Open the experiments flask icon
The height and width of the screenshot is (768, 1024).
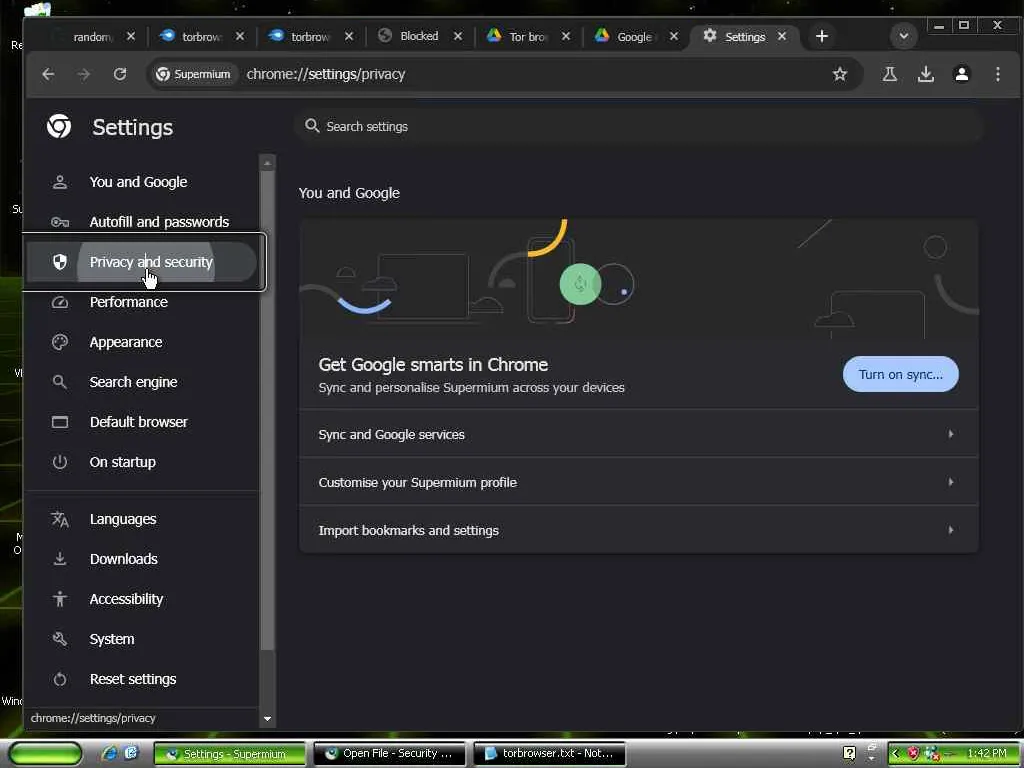(x=889, y=74)
